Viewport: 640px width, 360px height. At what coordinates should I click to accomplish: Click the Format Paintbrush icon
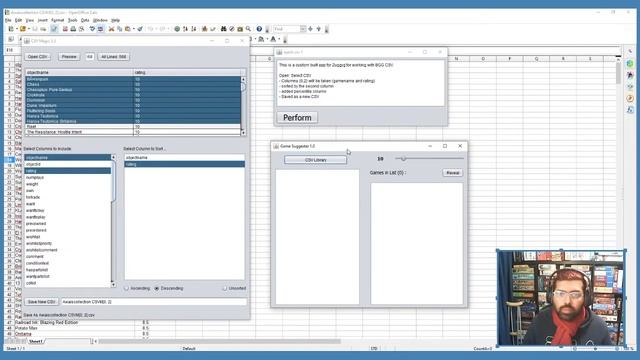click(x=140, y=29)
